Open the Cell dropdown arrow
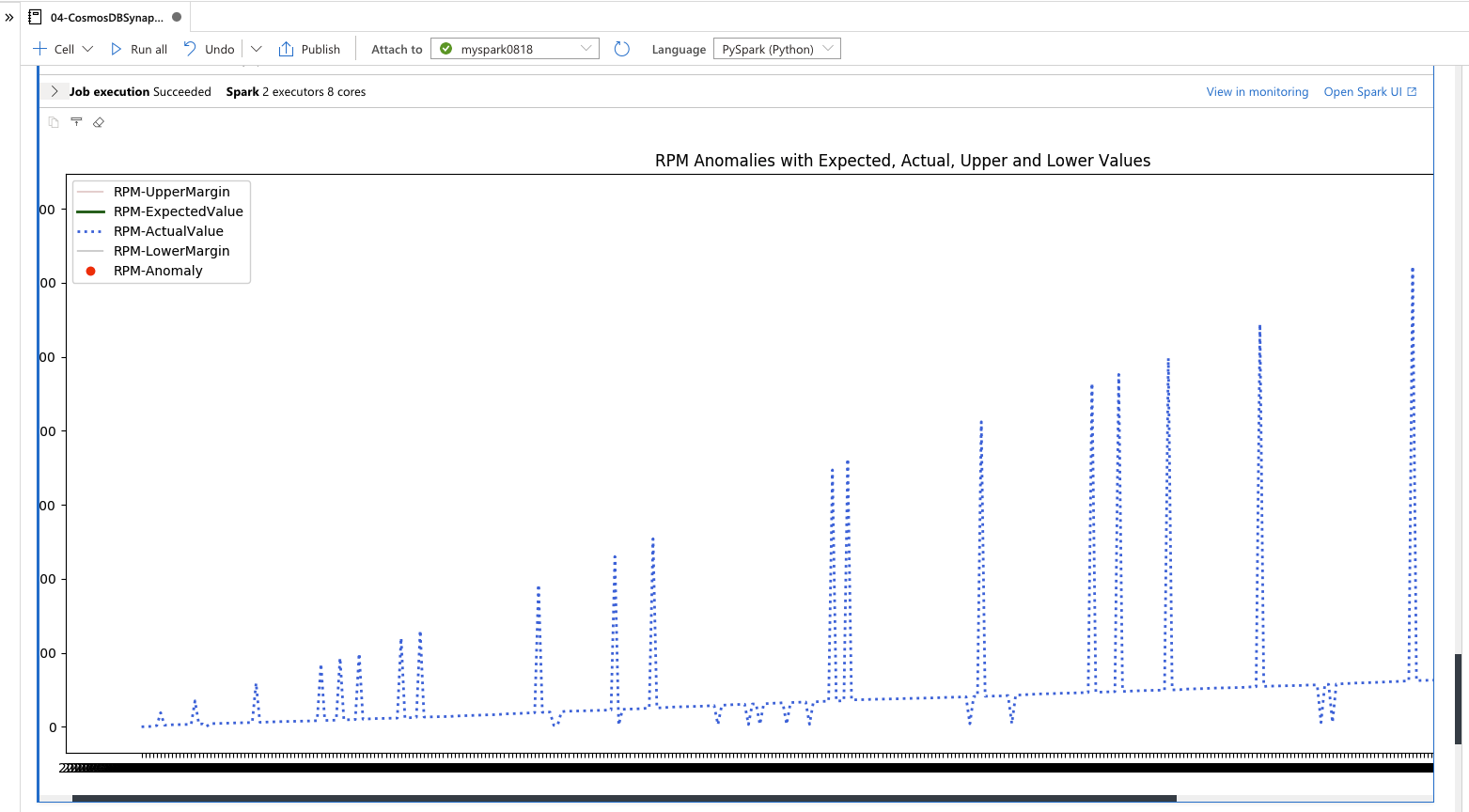Screen dimensions: 1469x812 (x=87, y=49)
